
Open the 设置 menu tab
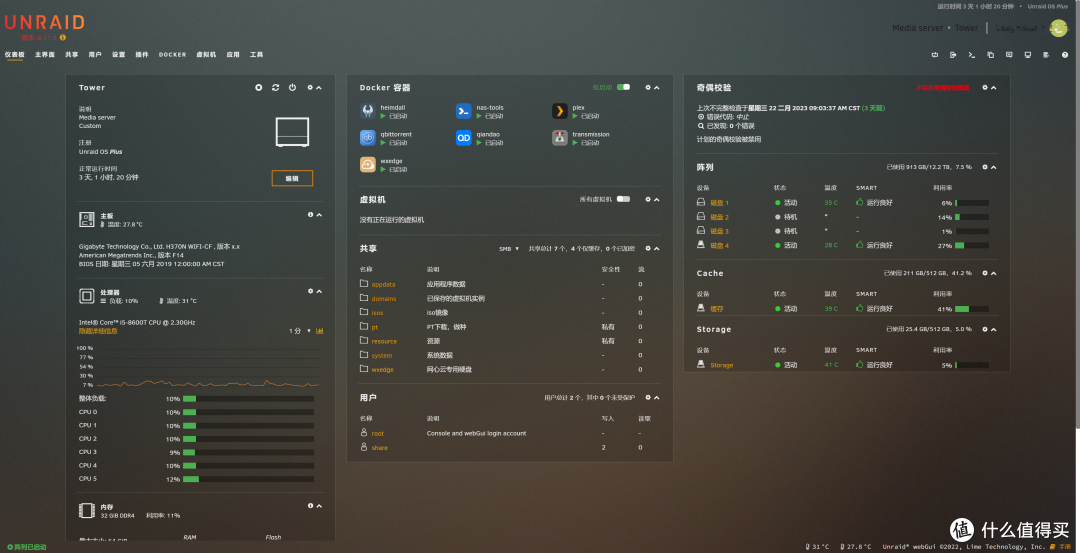coord(118,54)
